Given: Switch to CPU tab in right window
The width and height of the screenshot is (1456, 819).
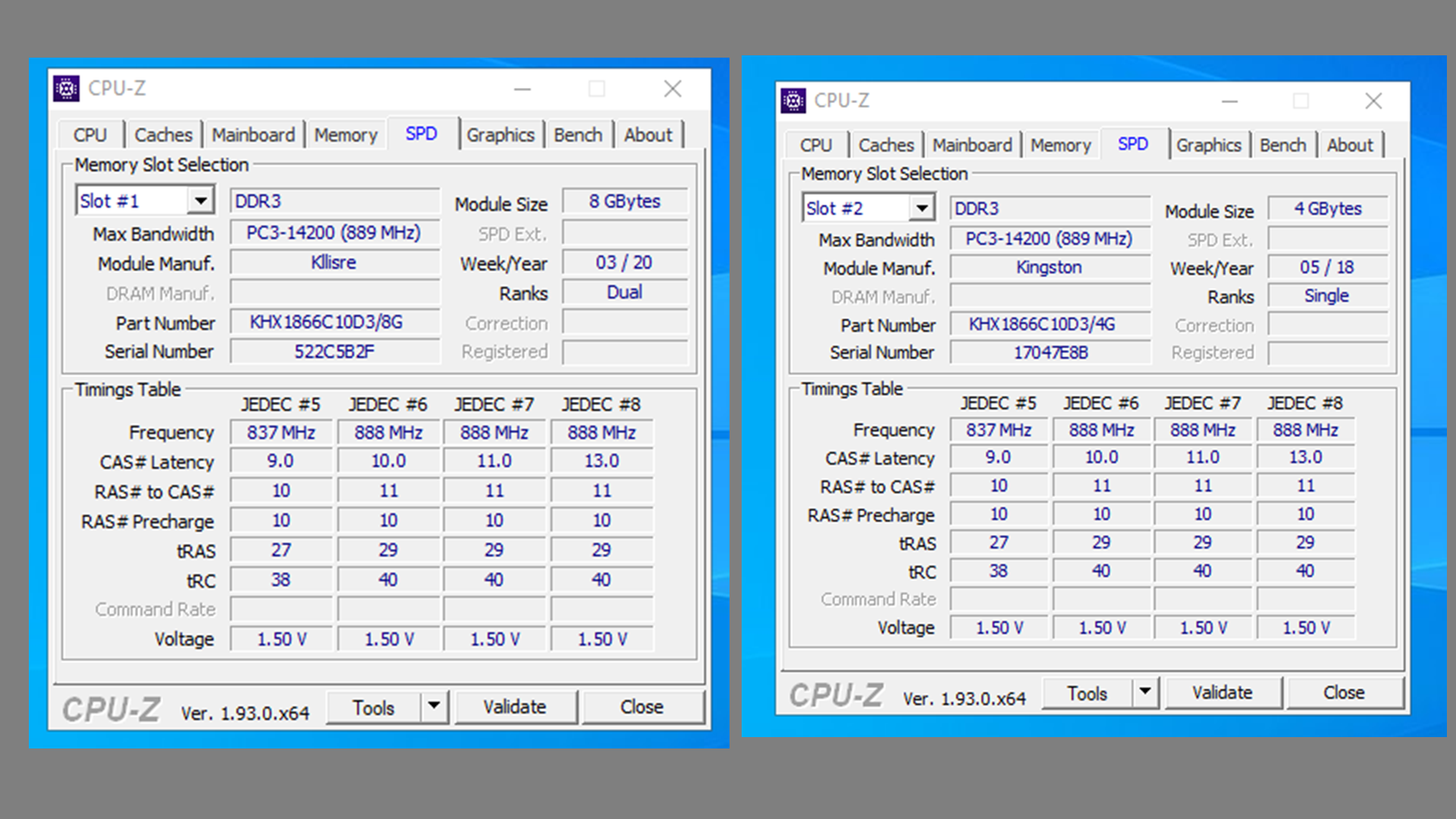Looking at the screenshot, I should (x=816, y=145).
